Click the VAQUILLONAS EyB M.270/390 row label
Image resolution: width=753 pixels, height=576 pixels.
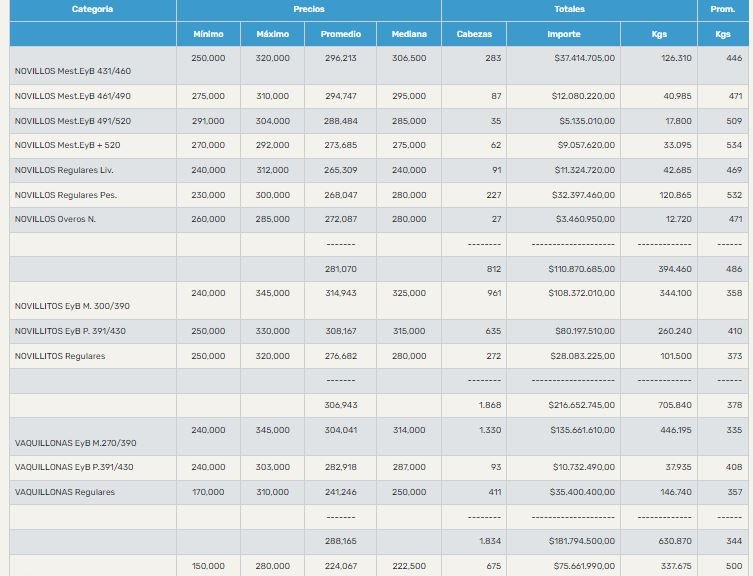[76, 442]
